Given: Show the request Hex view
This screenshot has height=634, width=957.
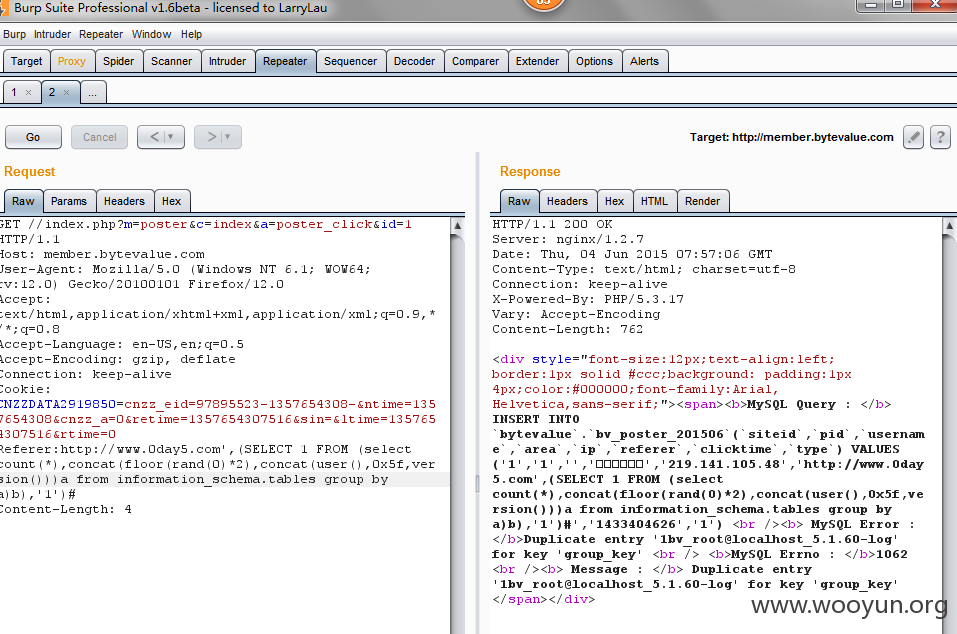Looking at the screenshot, I should coord(172,201).
